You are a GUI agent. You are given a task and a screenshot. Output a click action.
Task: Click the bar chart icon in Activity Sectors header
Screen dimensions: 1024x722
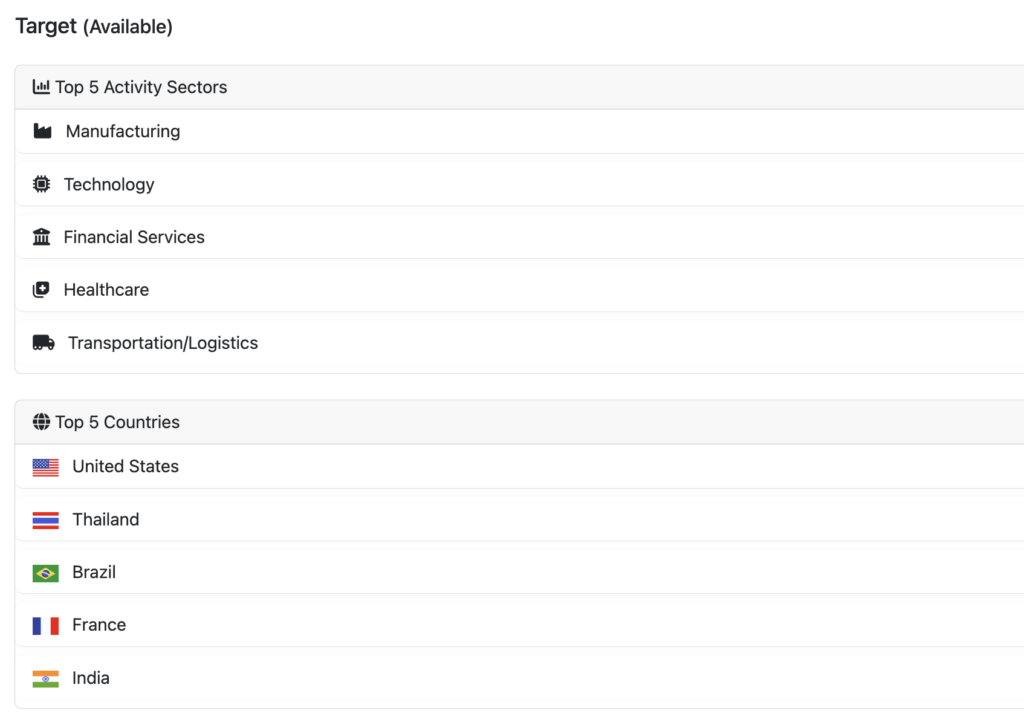41,87
